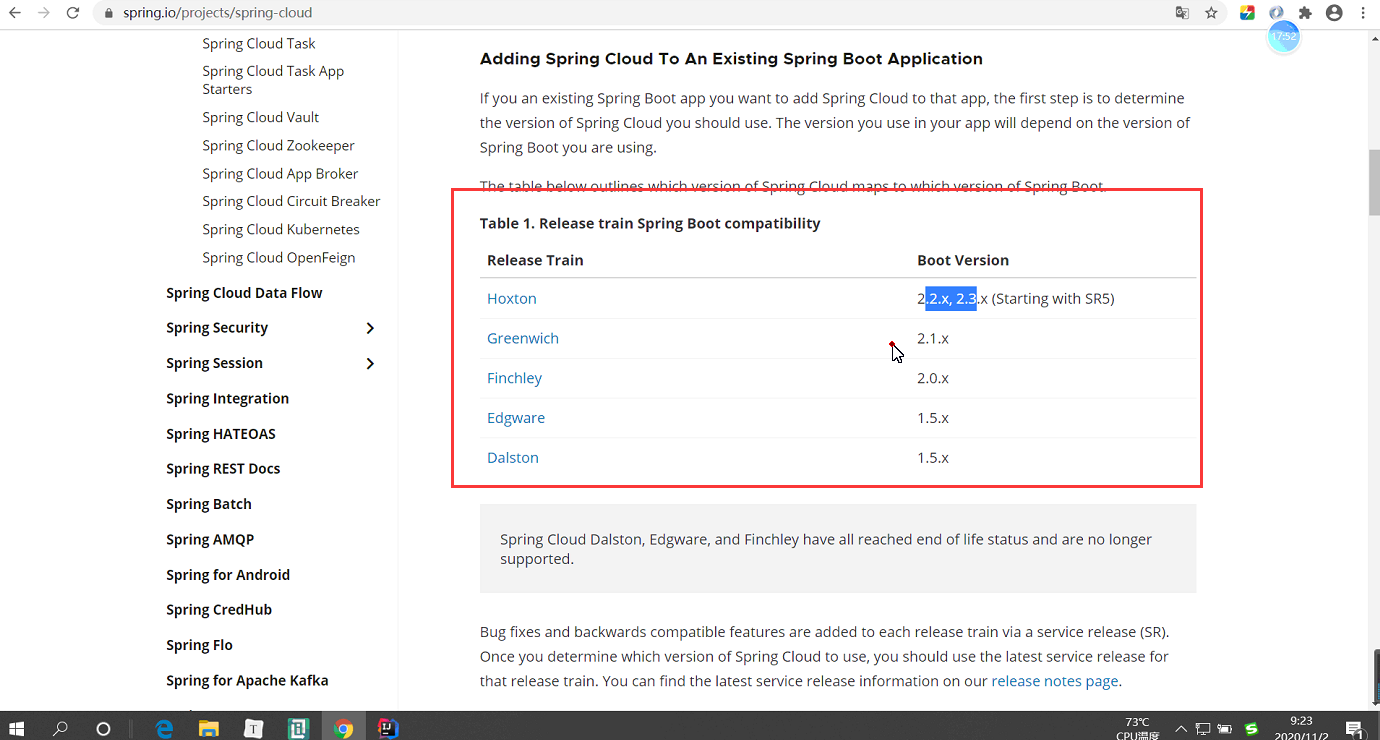Click the Hoxton boot version 2.2.x, 2.3.x cell
Image resolution: width=1380 pixels, height=740 pixels.
tap(1015, 299)
